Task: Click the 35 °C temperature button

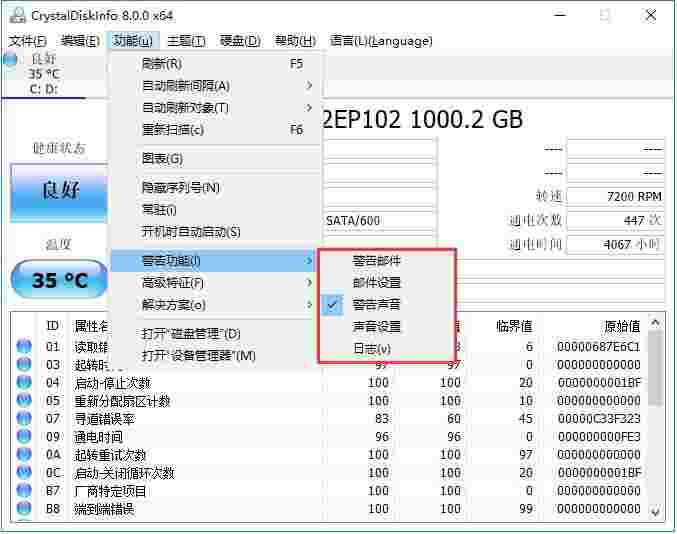Action: pyautogui.click(x=59, y=279)
